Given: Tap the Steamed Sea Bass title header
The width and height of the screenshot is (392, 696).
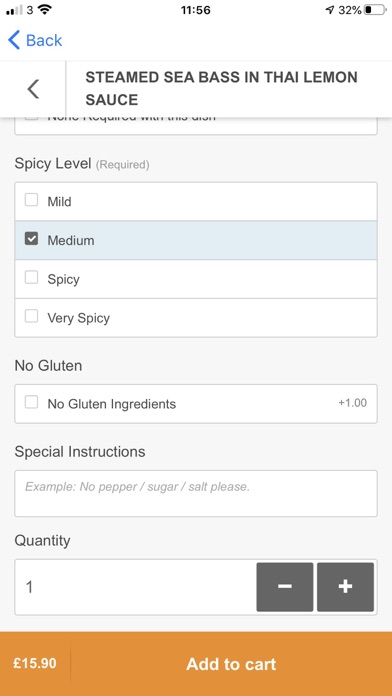Looking at the screenshot, I should pos(221,88).
